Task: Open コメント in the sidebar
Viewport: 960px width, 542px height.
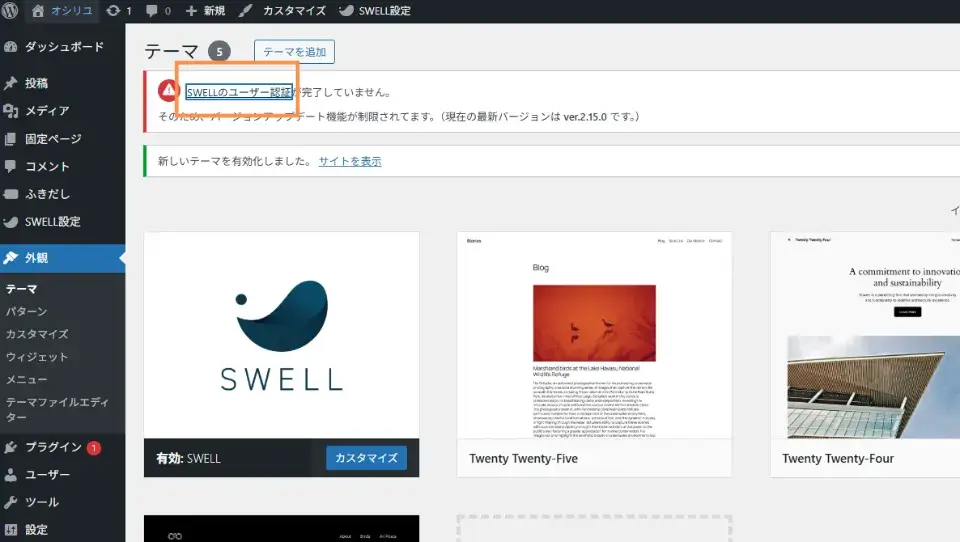Action: tap(62, 166)
